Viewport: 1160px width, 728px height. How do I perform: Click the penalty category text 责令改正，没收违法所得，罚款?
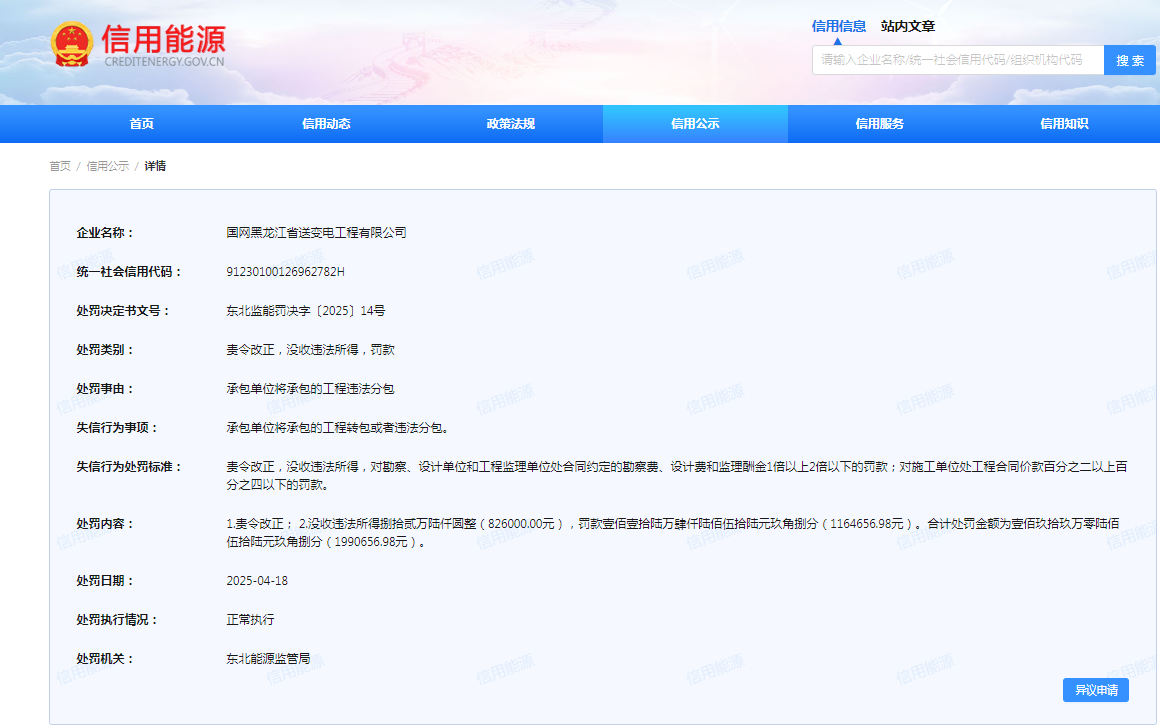pos(310,349)
